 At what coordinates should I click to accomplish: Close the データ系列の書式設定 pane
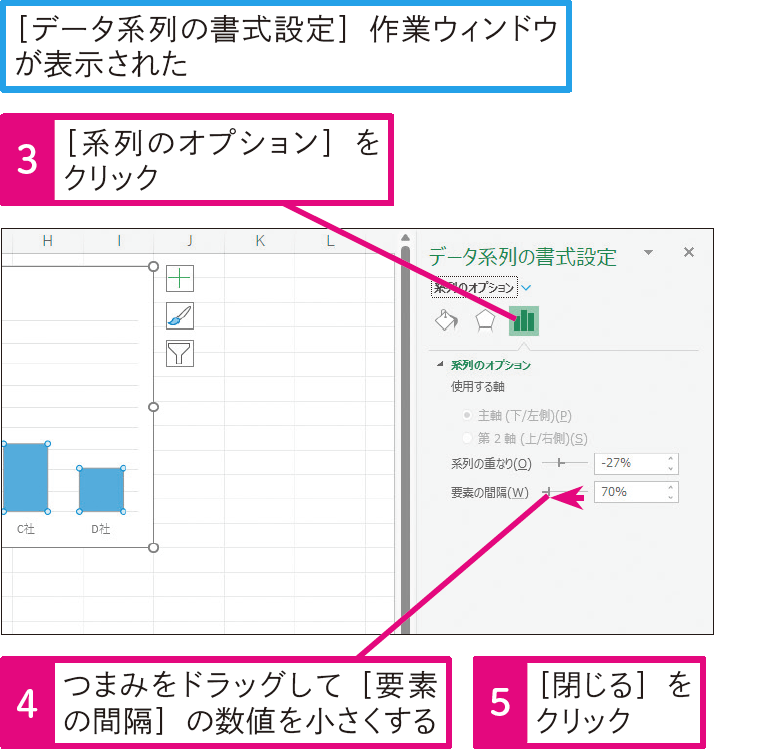(688, 253)
